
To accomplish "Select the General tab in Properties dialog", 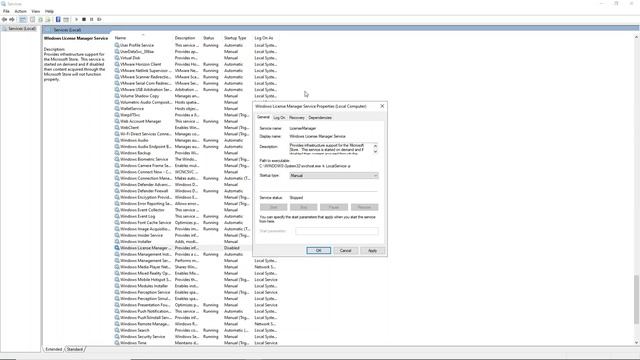I will (x=263, y=117).
